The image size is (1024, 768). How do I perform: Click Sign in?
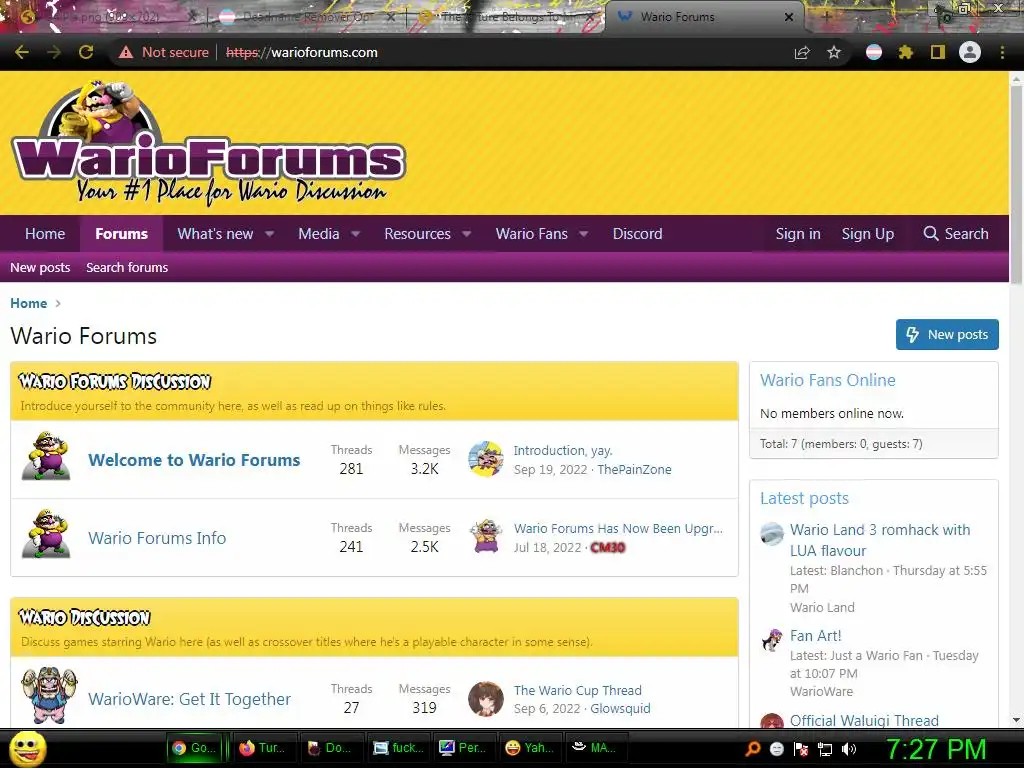(x=798, y=234)
